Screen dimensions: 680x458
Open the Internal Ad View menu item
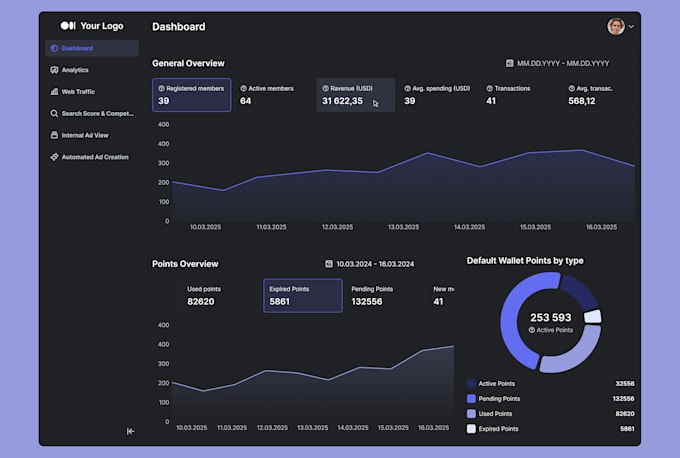click(x=92, y=135)
